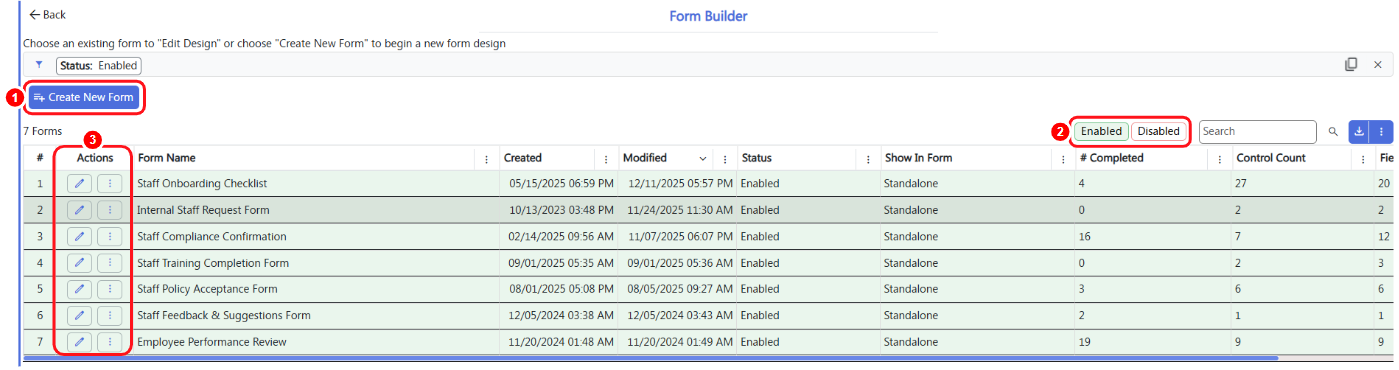Edit the Employee Performance Review form
This screenshot has width=1399, height=370.
tap(80, 342)
